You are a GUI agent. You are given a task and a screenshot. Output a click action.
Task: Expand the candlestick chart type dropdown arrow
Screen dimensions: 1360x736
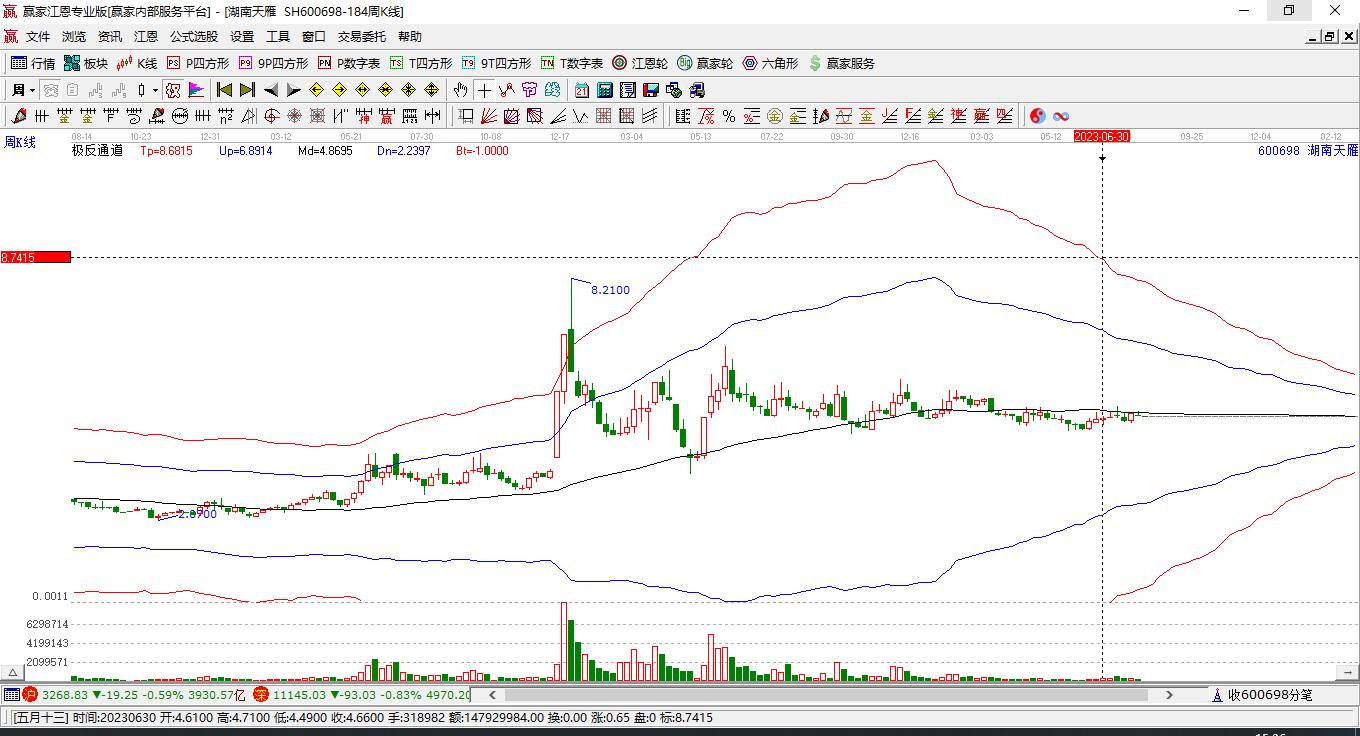(155, 90)
